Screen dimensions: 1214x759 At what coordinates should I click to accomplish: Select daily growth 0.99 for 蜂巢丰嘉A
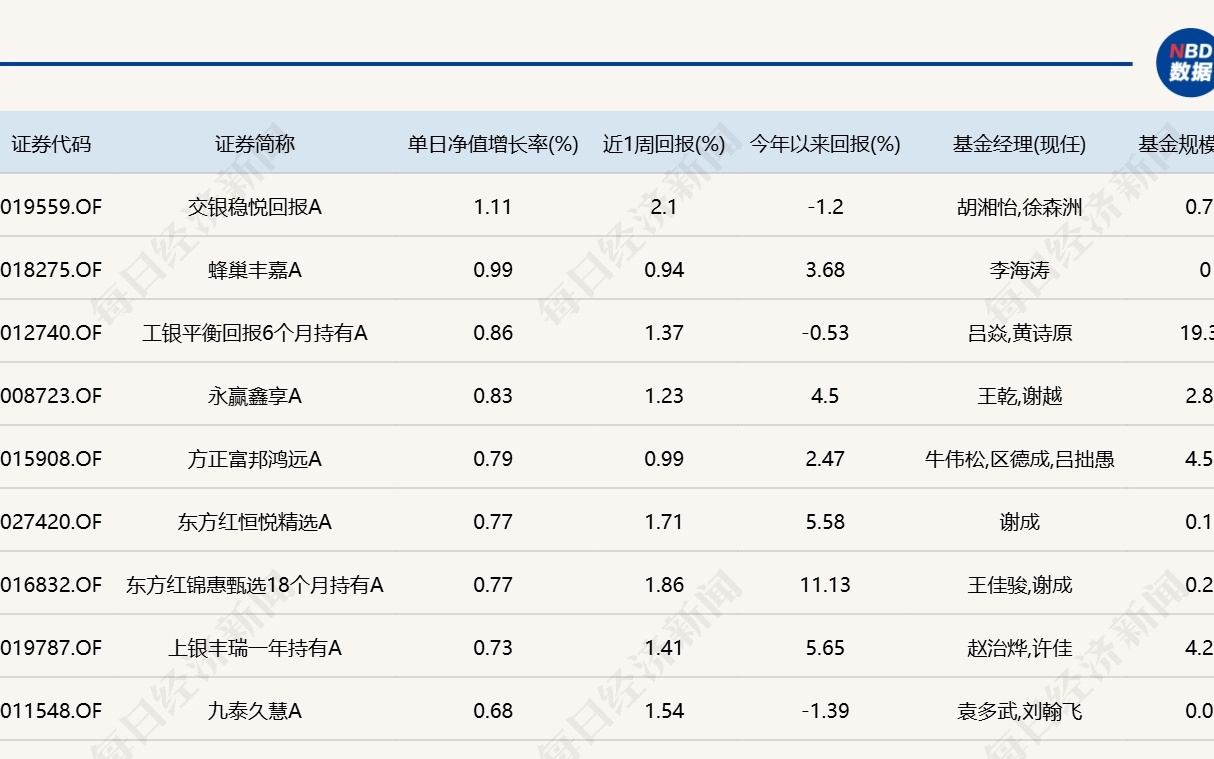(x=493, y=270)
